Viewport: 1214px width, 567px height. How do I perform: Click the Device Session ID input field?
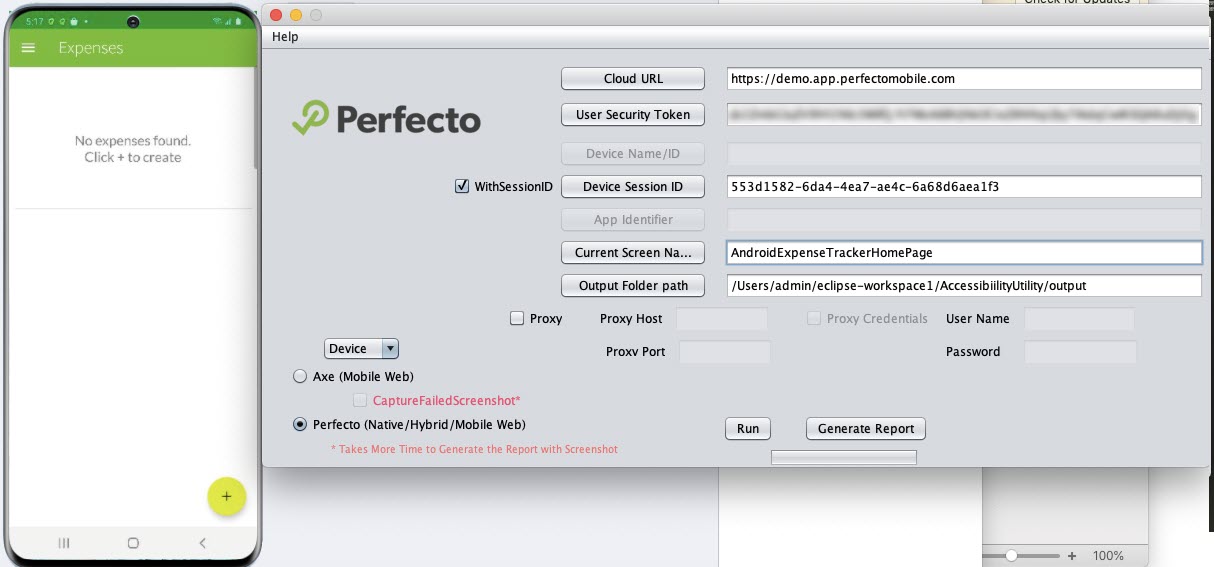tap(964, 187)
